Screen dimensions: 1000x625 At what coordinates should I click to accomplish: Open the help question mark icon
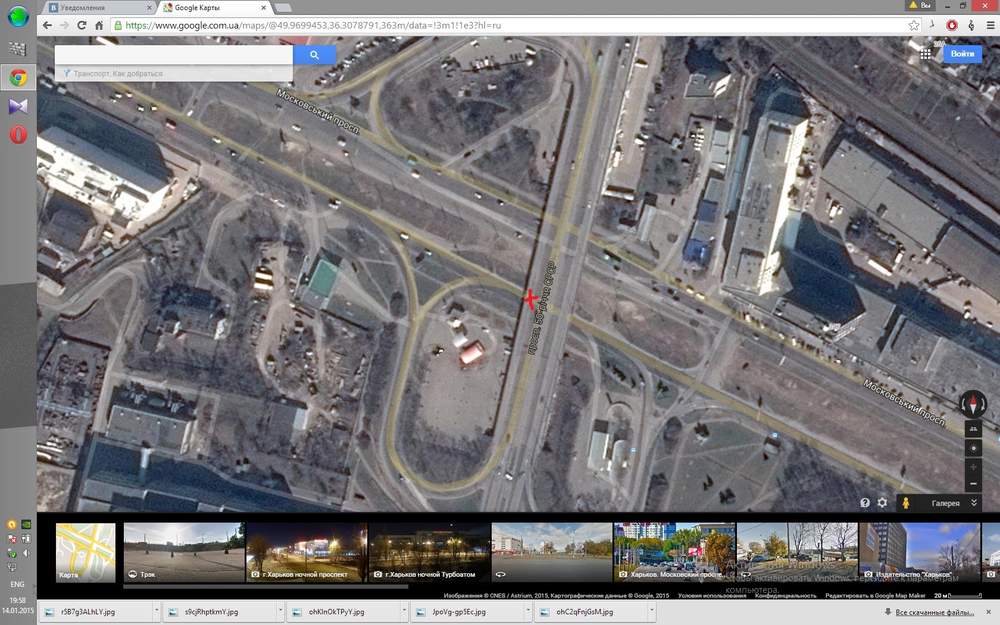[x=865, y=503]
